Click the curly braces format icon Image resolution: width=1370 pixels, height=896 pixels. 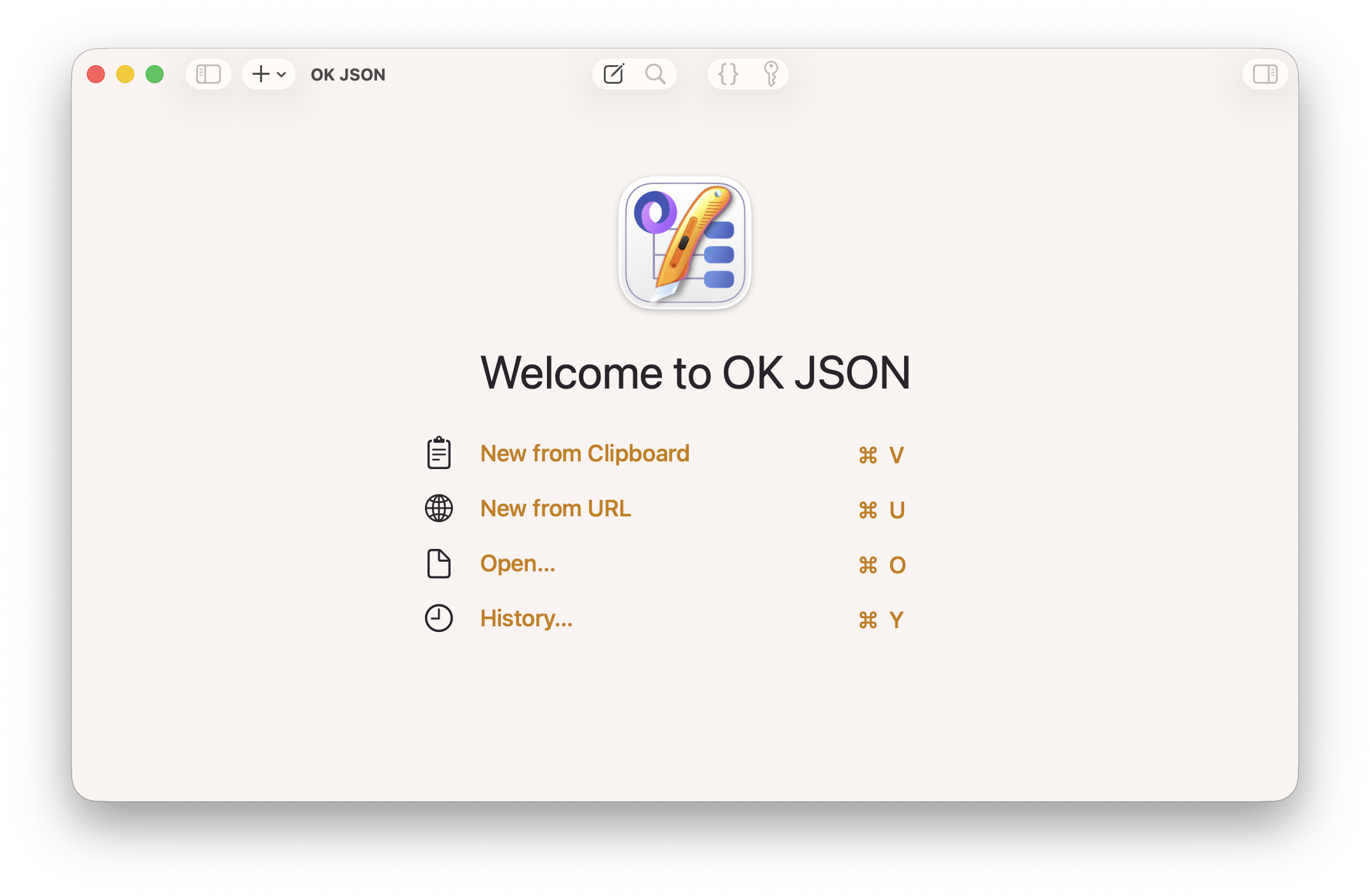pyautogui.click(x=728, y=74)
